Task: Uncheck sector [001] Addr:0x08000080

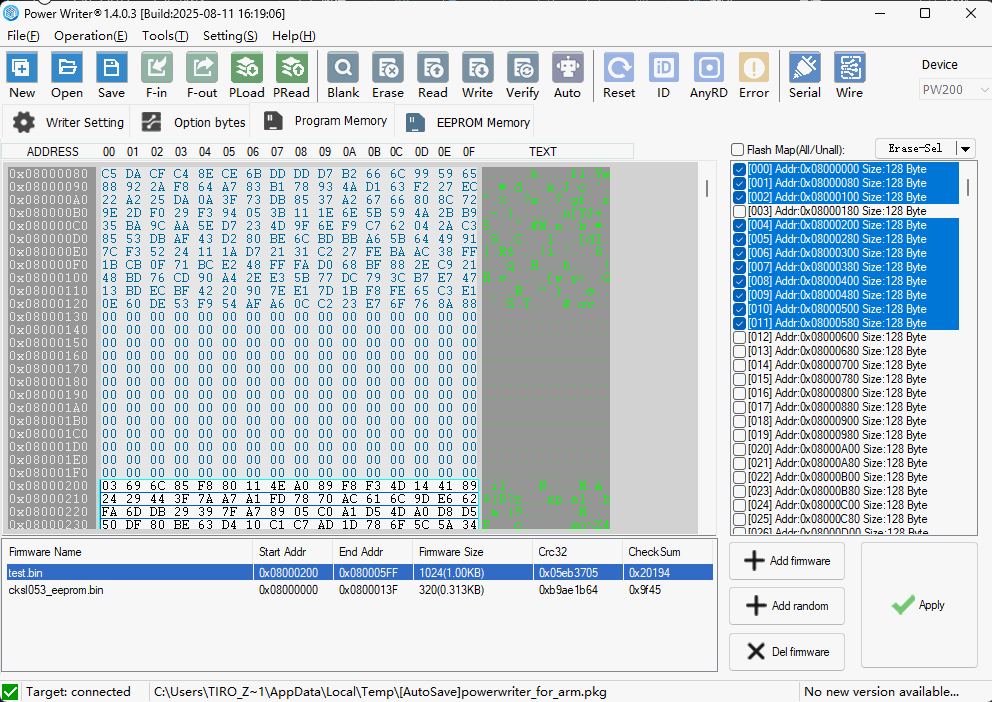Action: pos(739,183)
